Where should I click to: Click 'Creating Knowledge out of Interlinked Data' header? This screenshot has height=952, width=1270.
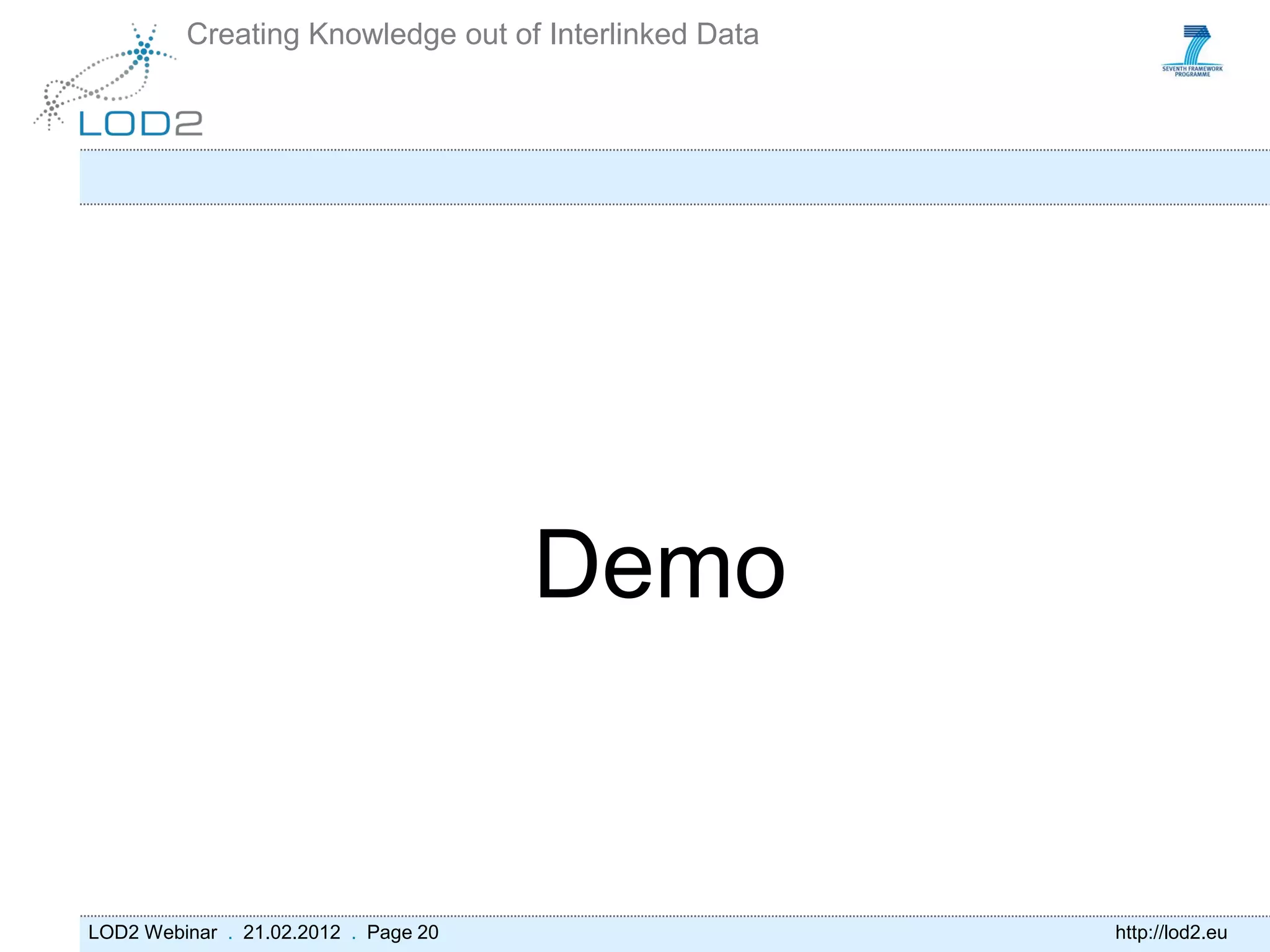473,35
